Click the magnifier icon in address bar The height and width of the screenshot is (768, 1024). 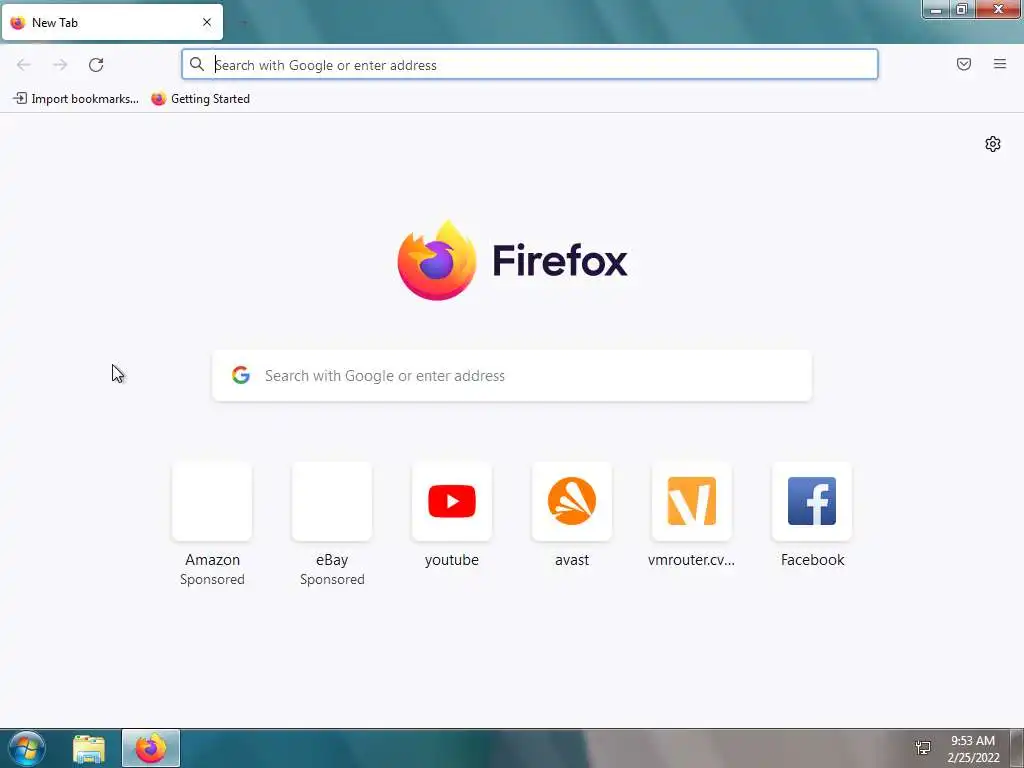[x=197, y=64]
